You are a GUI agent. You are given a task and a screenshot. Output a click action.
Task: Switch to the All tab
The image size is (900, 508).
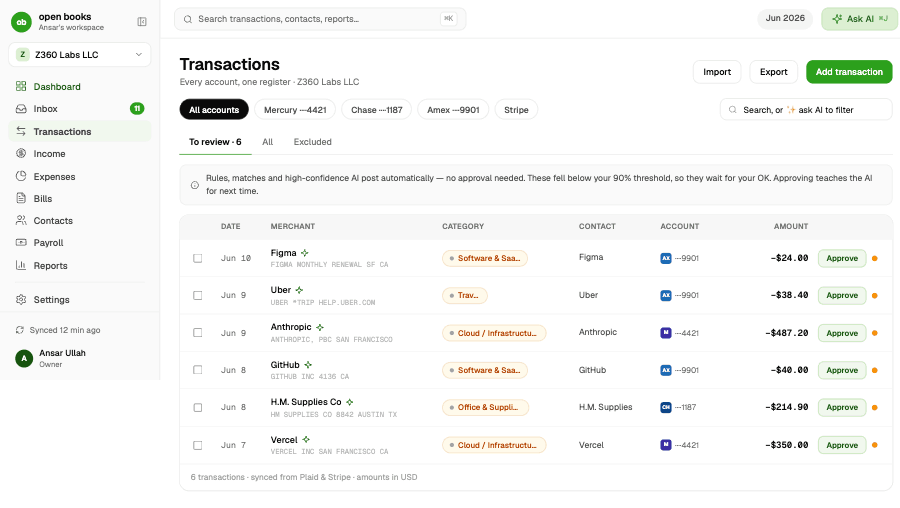pos(267,142)
